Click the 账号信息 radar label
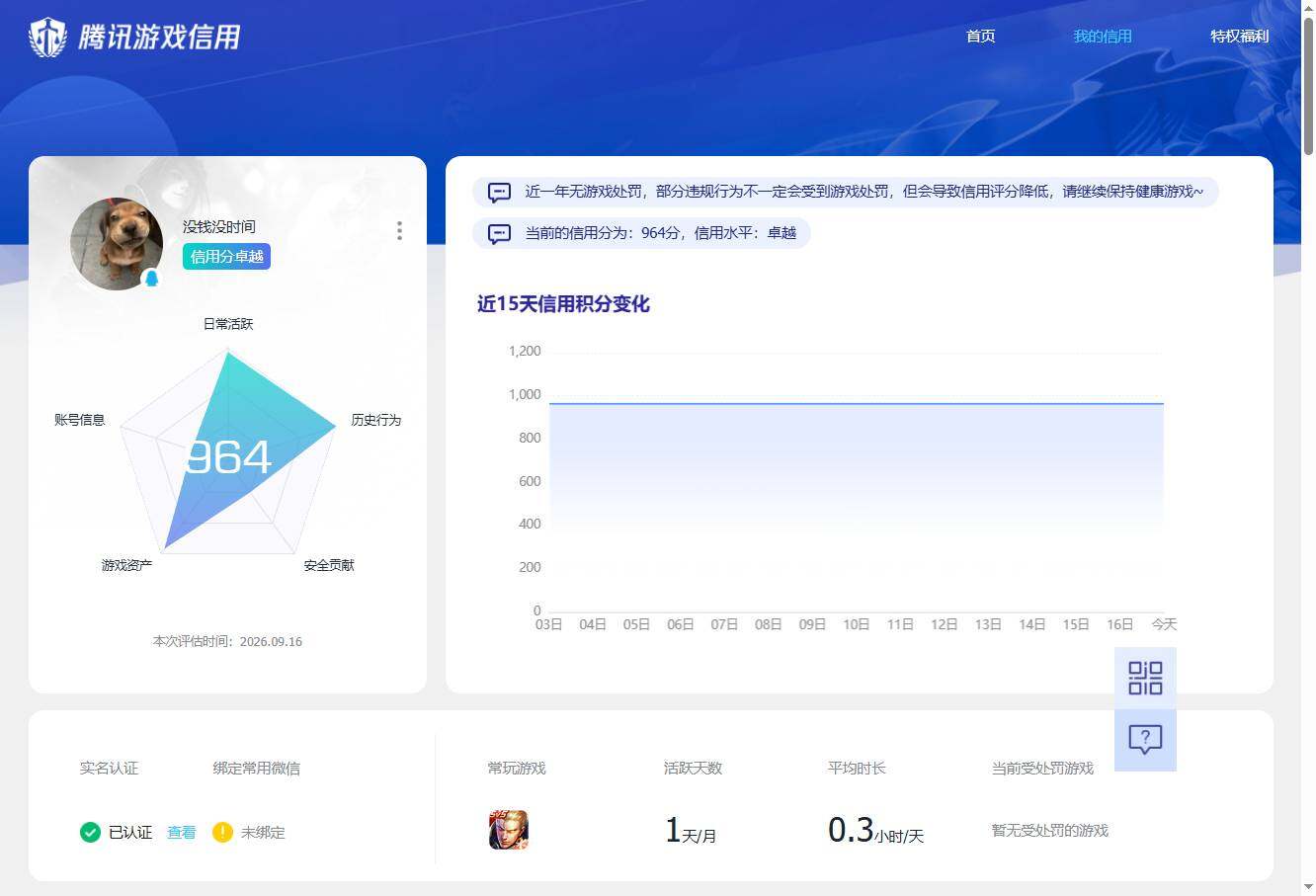This screenshot has height=896, width=1316. coord(79,420)
